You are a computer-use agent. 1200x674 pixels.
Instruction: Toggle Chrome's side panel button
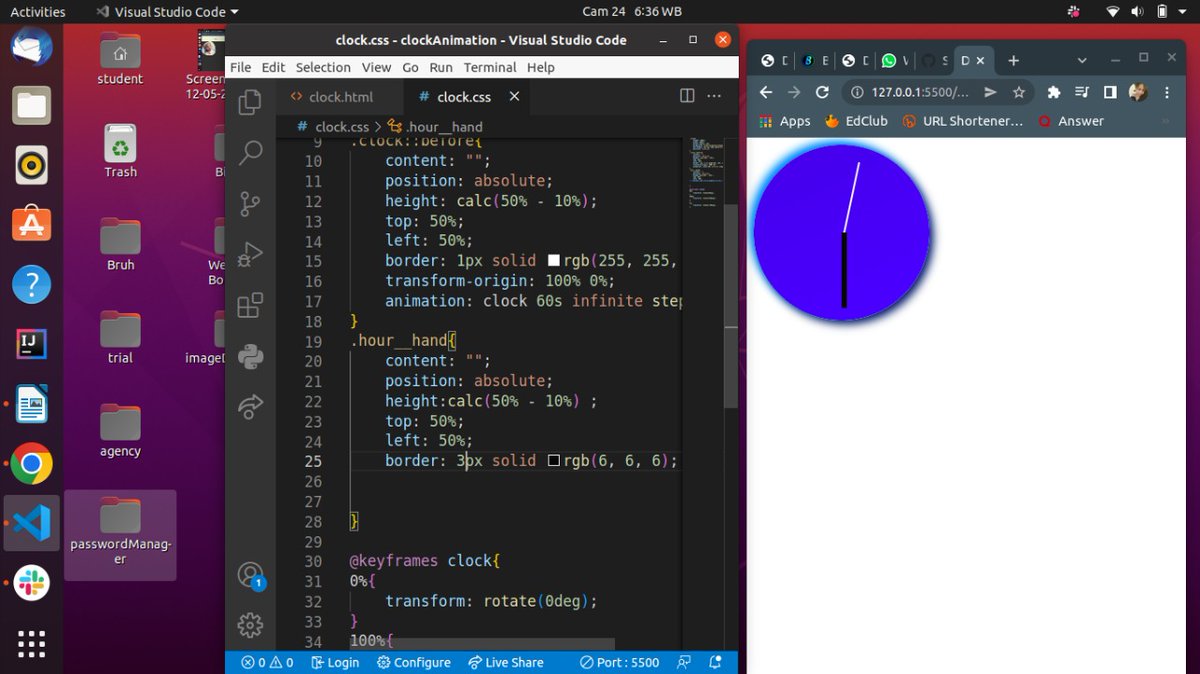coord(1109,92)
